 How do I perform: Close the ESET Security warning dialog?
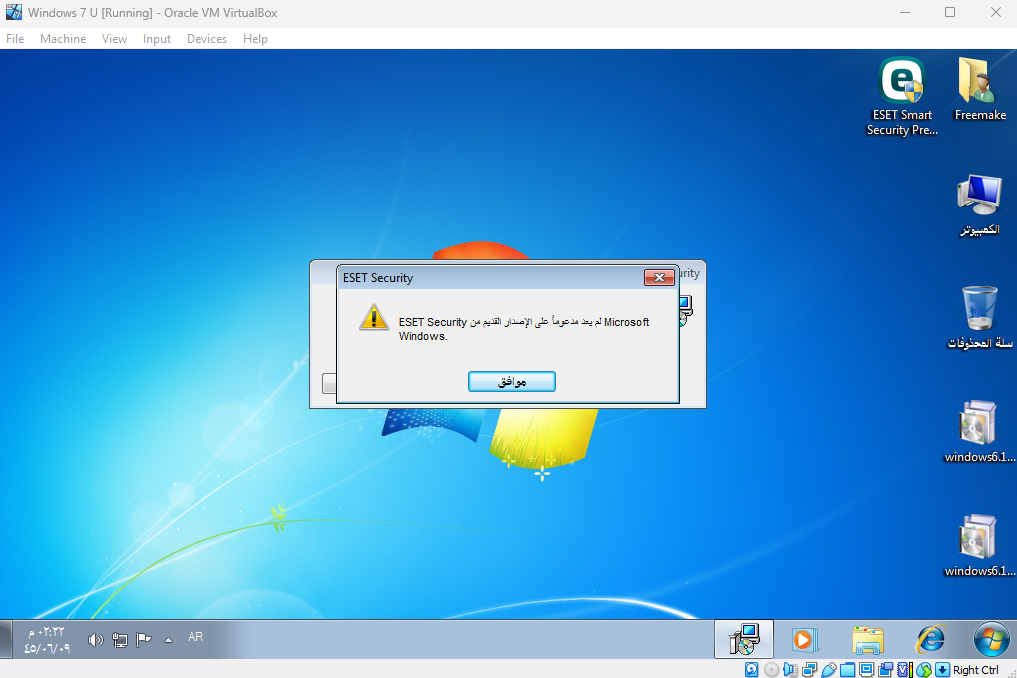point(659,278)
